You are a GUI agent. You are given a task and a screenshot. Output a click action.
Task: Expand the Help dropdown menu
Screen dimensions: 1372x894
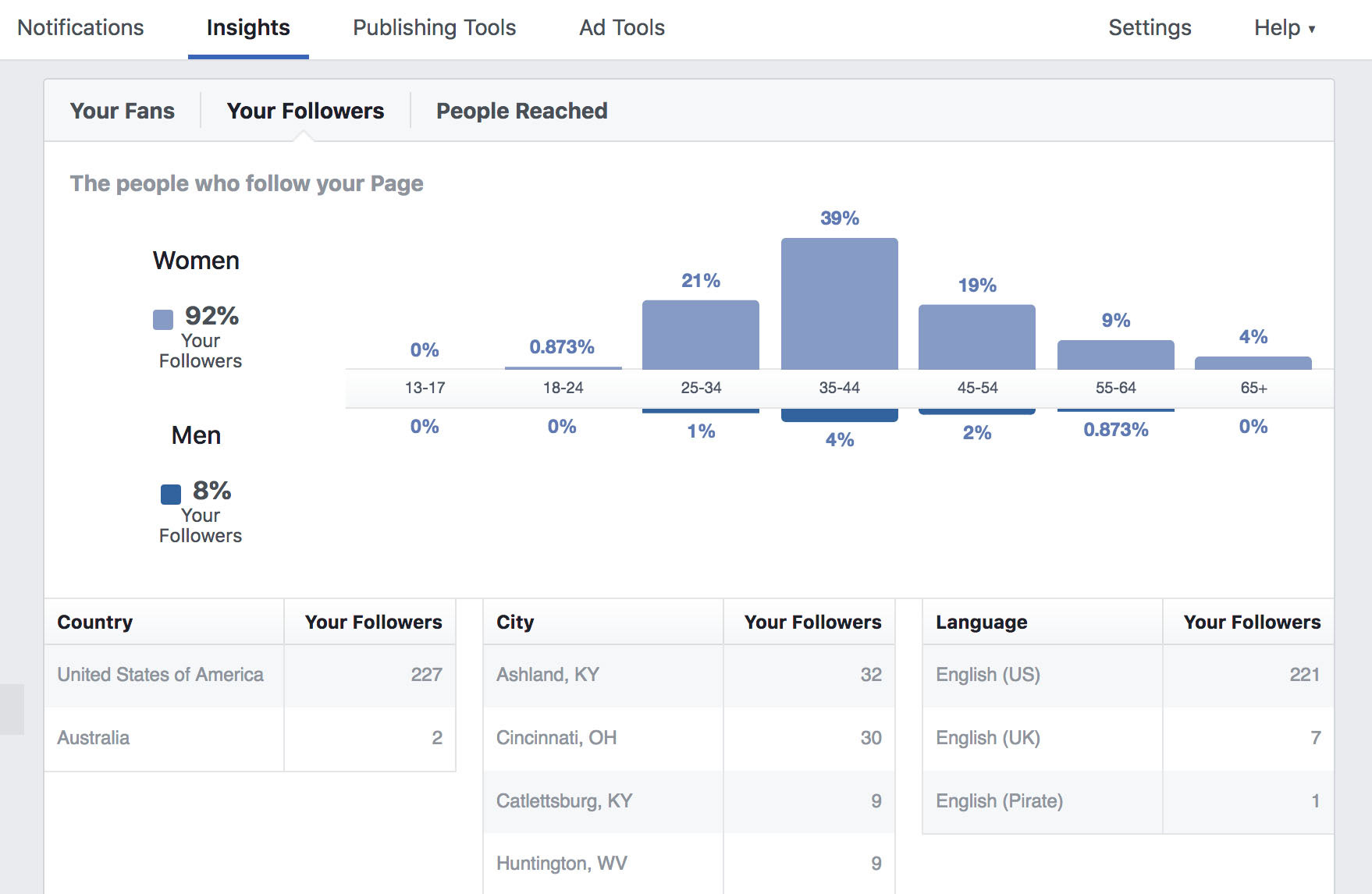pos(1284,28)
